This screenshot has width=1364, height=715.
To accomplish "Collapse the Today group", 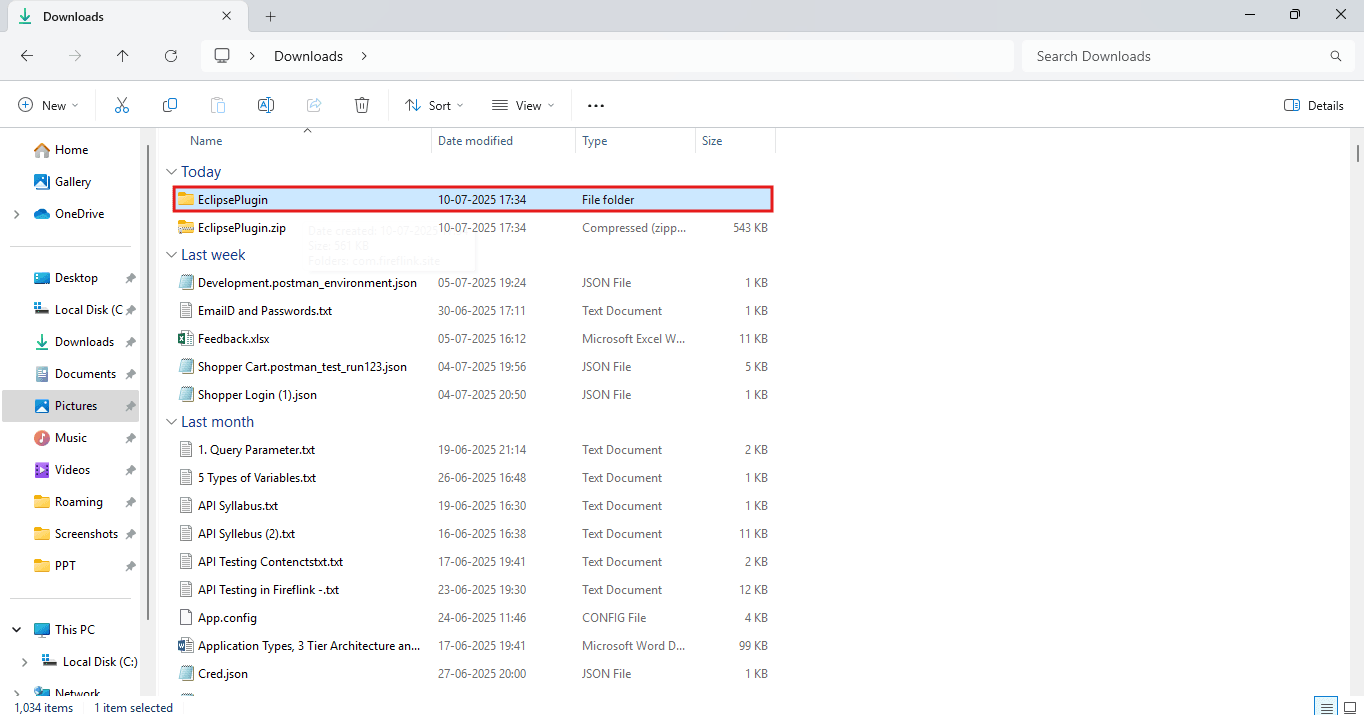I will pyautogui.click(x=172, y=172).
